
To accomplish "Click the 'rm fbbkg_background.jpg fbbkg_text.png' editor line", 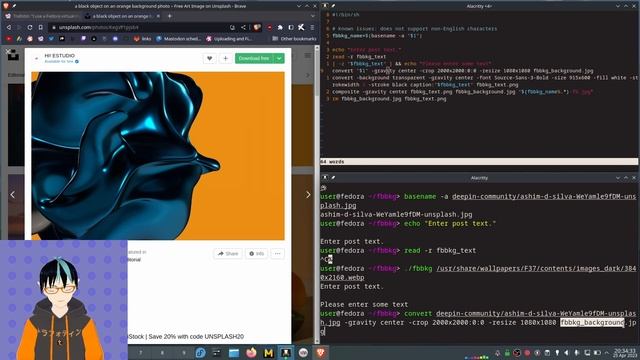I will pyautogui.click(x=389, y=99).
